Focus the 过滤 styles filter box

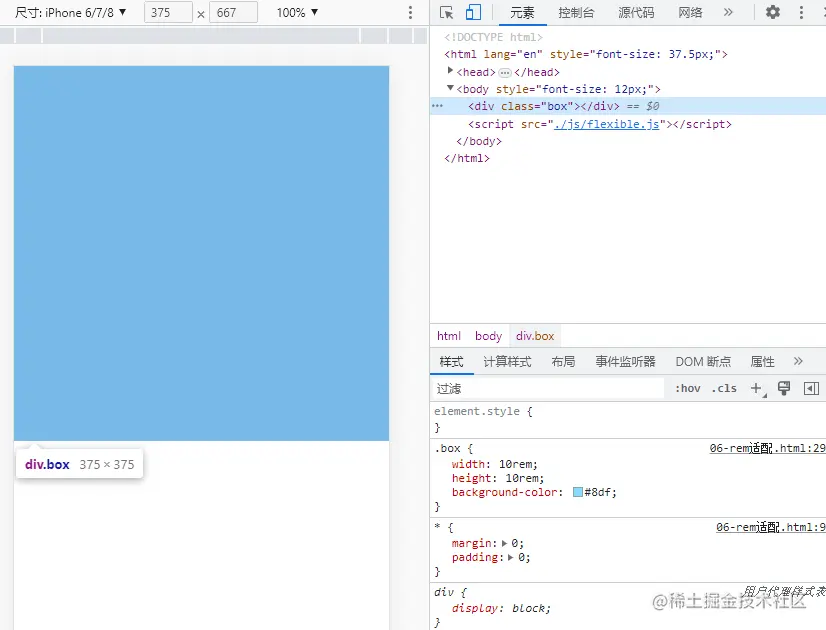point(548,388)
